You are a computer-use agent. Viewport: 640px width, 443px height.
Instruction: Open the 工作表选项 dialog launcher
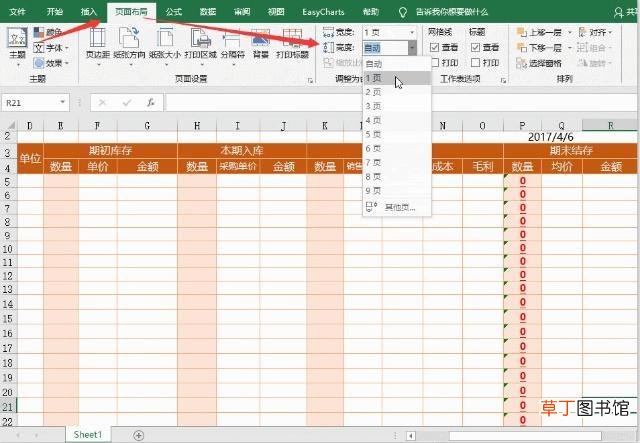503,80
